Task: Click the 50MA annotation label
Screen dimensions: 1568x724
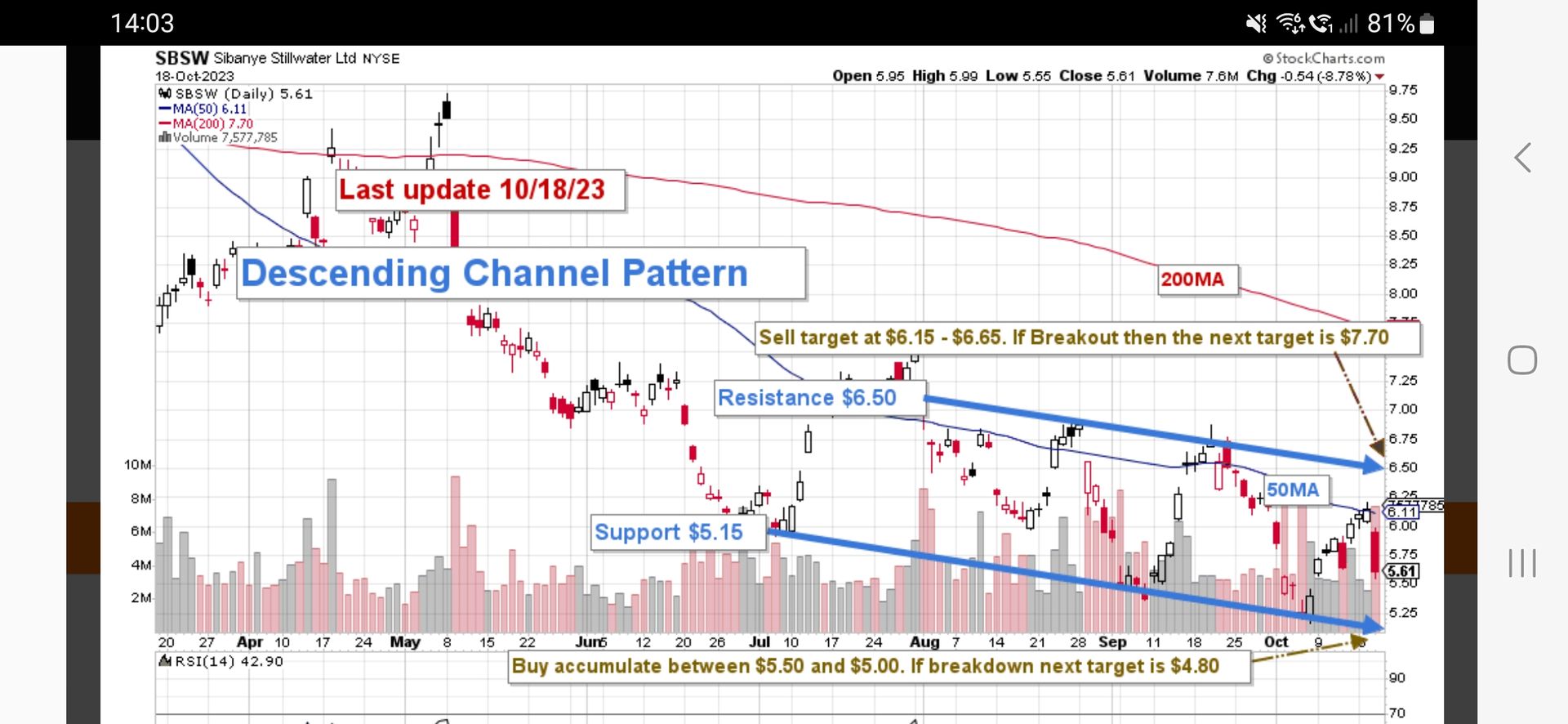Action: click(1297, 489)
